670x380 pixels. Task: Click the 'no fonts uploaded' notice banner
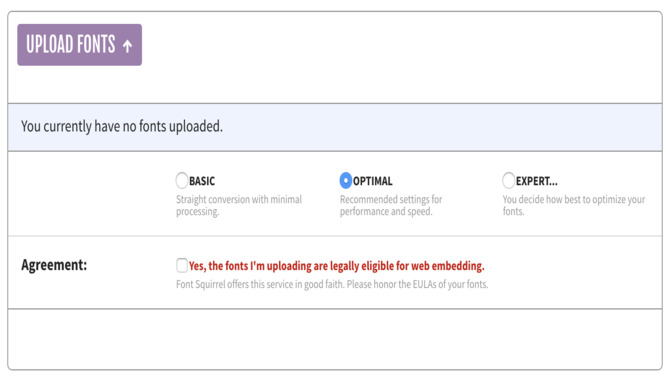pos(335,127)
